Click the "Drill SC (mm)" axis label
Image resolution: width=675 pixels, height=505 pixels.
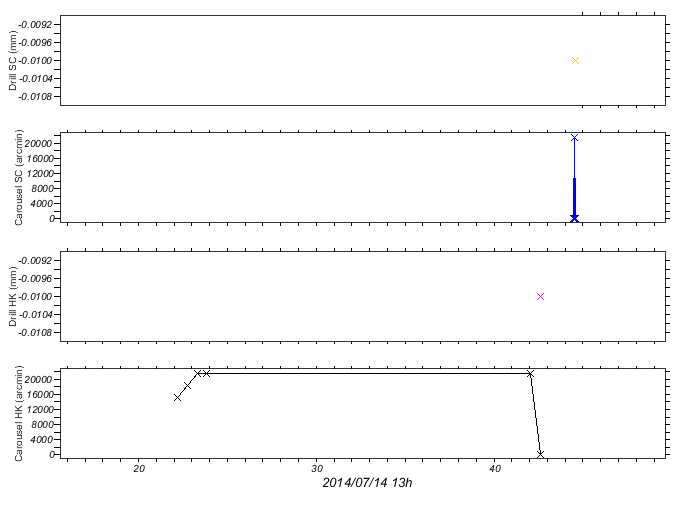click(x=12, y=60)
